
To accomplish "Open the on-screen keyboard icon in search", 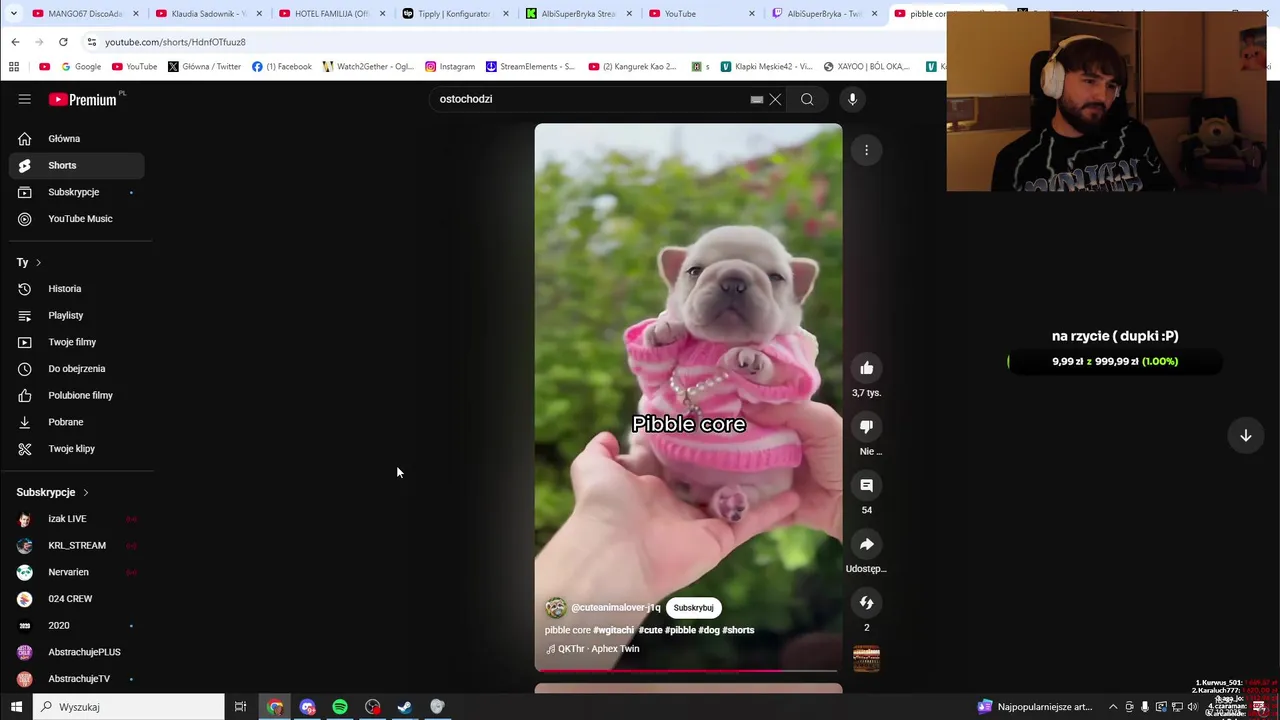I will pos(757,99).
